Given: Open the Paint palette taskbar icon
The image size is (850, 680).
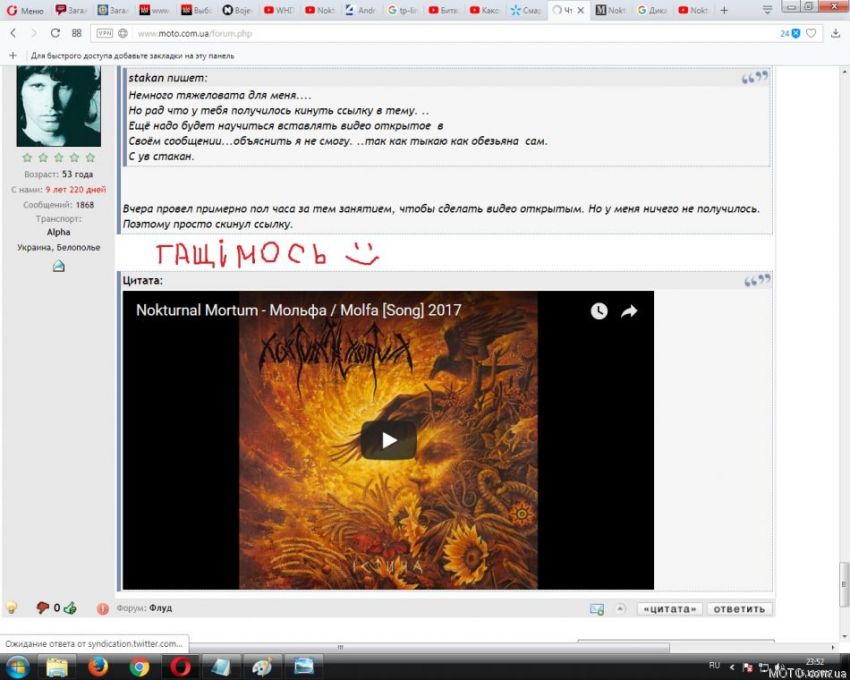Looking at the screenshot, I should coord(262,667).
